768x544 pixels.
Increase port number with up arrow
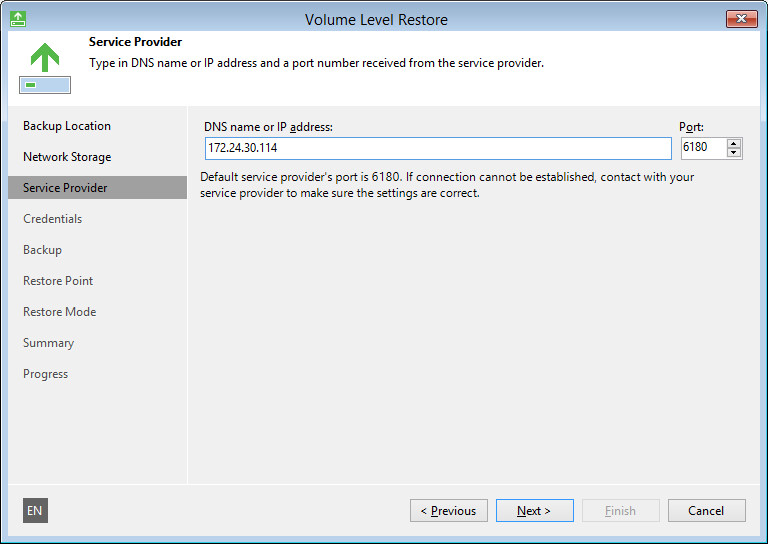[734, 144]
